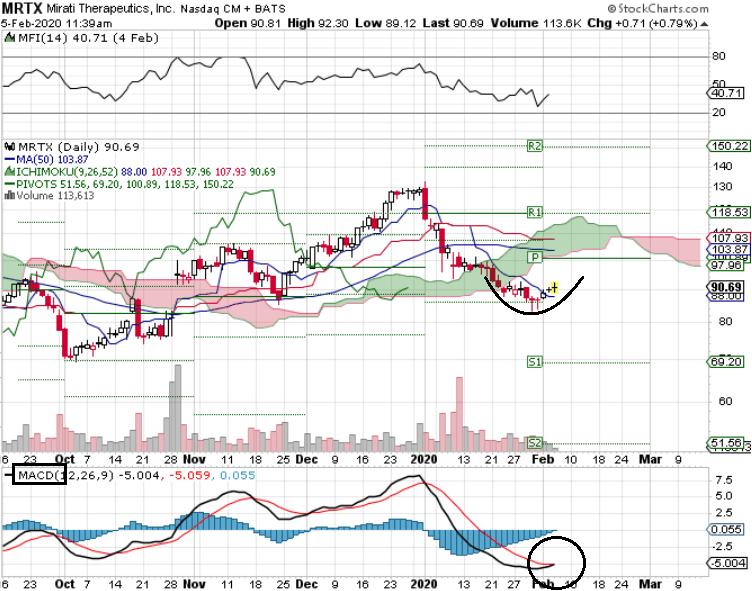Click the Volume legend bar icon
This screenshot has width=752, height=591.
coord(10,195)
